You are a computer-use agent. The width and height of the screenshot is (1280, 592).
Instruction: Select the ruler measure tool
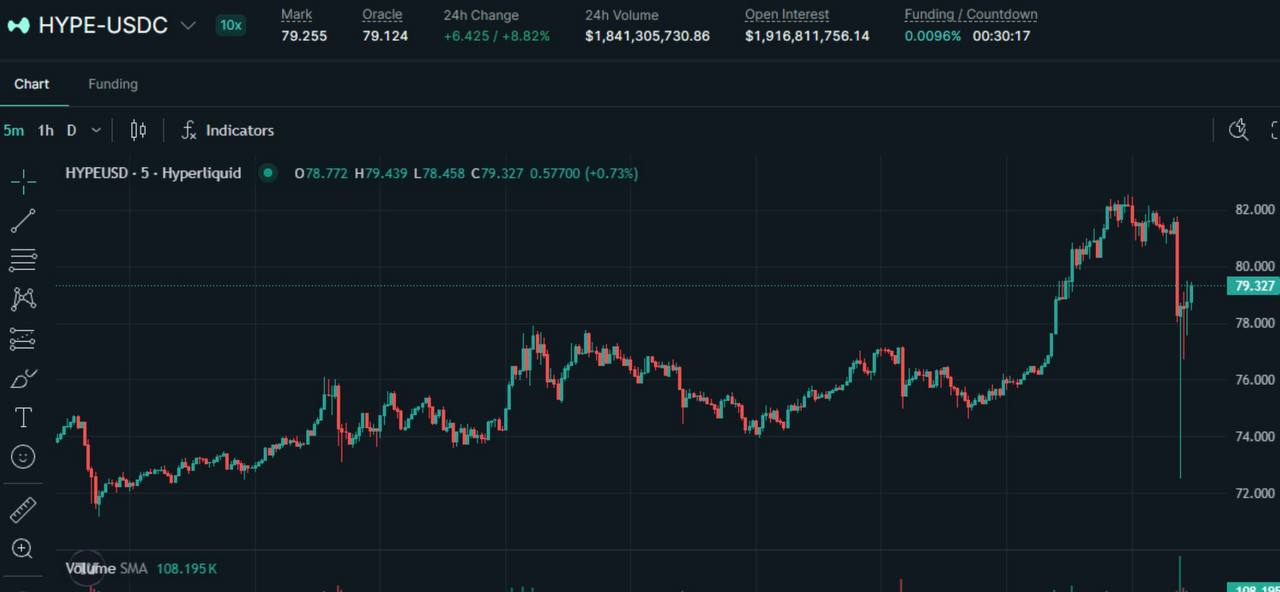coord(23,510)
